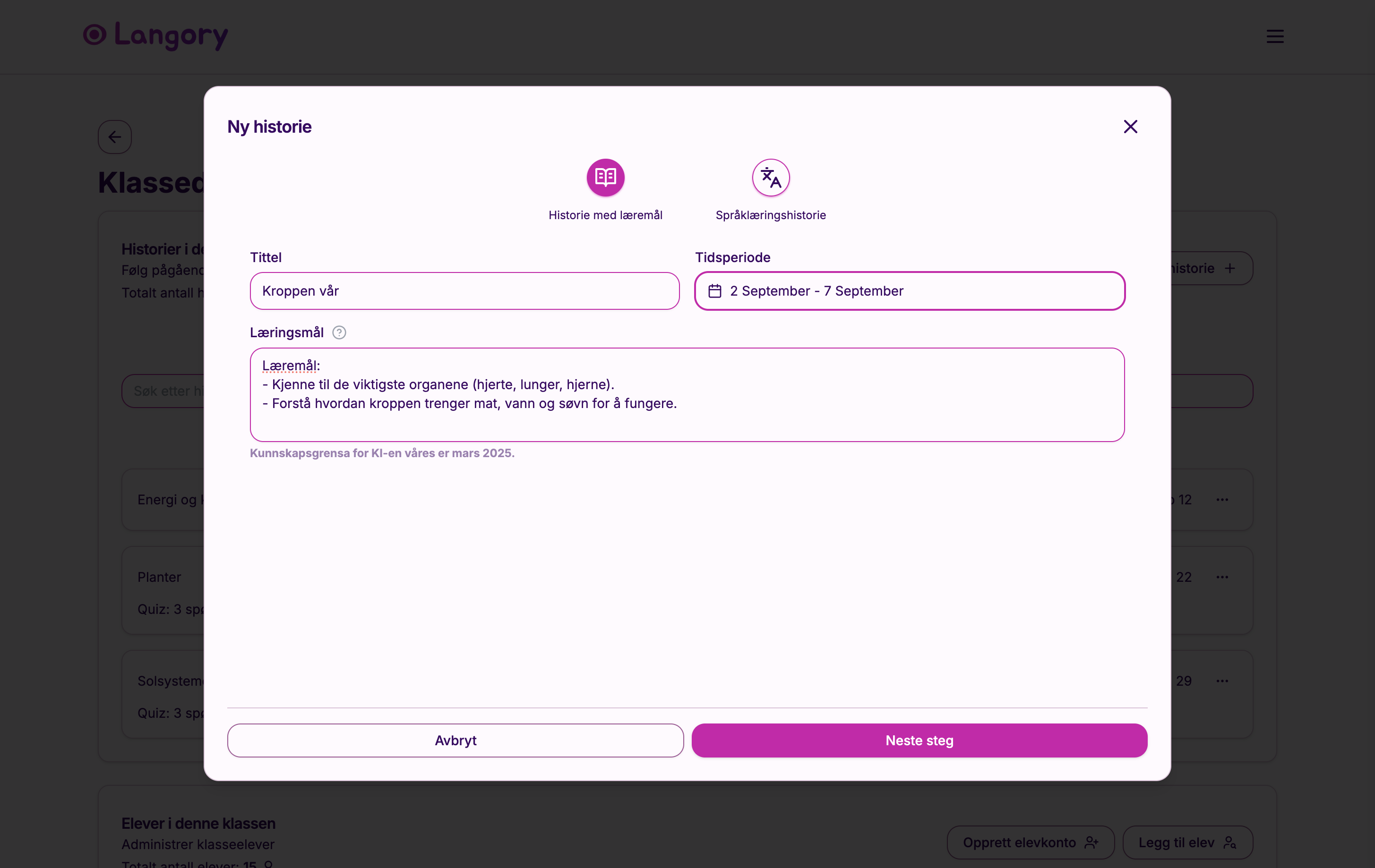Click the Historie med læremål label
Viewport: 1375px width, 868px height.
(x=605, y=215)
